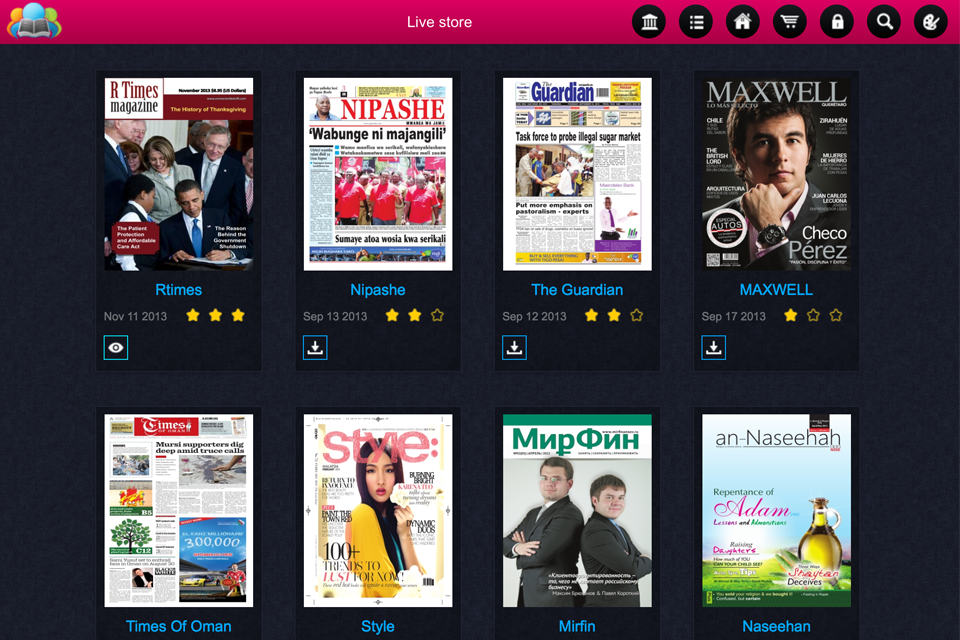
Task: Open the Times Of Oman title link
Action: [x=178, y=627]
